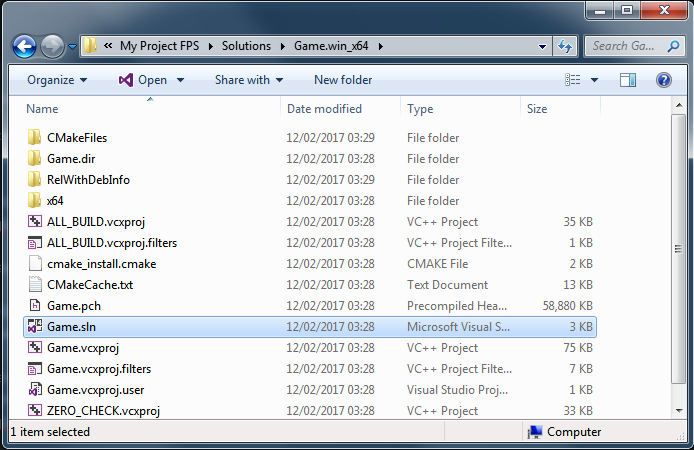This screenshot has width=694, height=450.
Task: Click Game.vcxproj project icon
Action: (x=35, y=347)
